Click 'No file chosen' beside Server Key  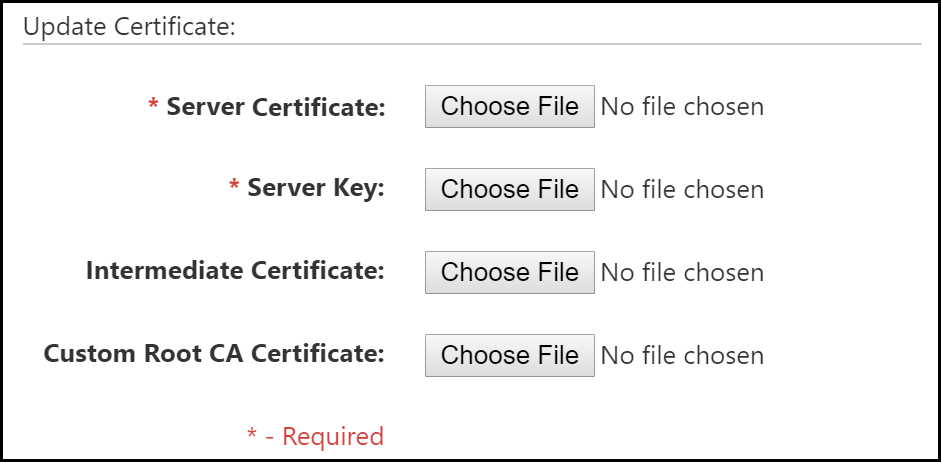click(682, 190)
